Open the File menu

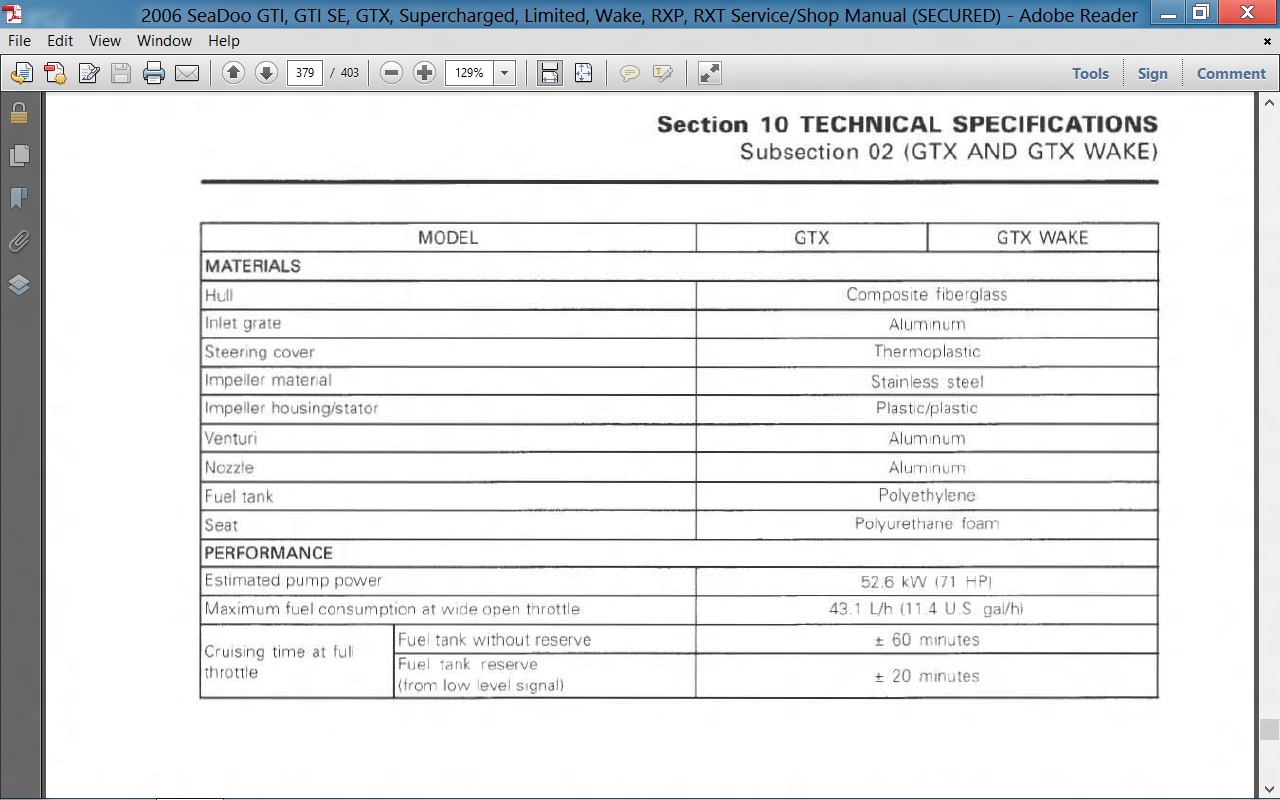19,41
